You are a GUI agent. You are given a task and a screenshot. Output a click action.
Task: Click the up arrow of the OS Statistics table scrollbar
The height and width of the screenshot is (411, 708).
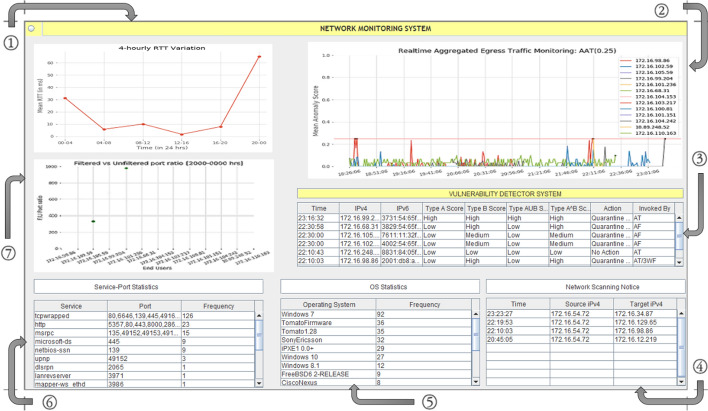pyautogui.click(x=475, y=313)
